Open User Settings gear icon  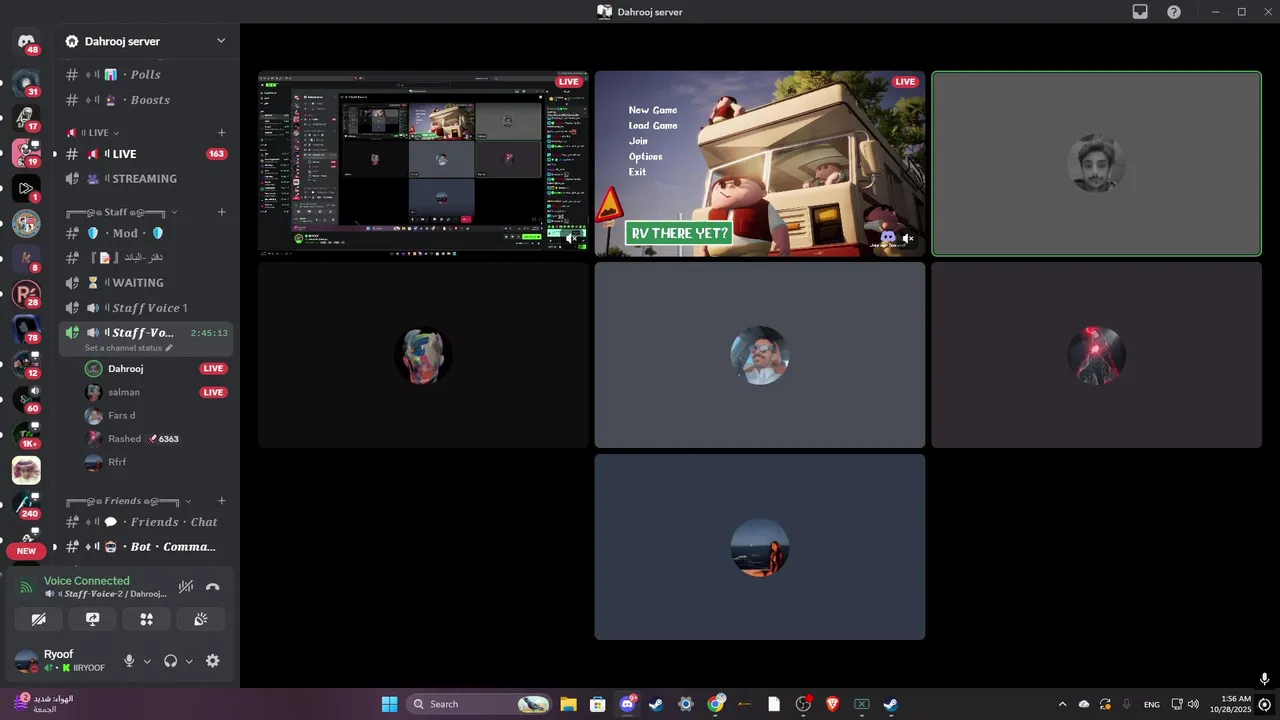213,661
